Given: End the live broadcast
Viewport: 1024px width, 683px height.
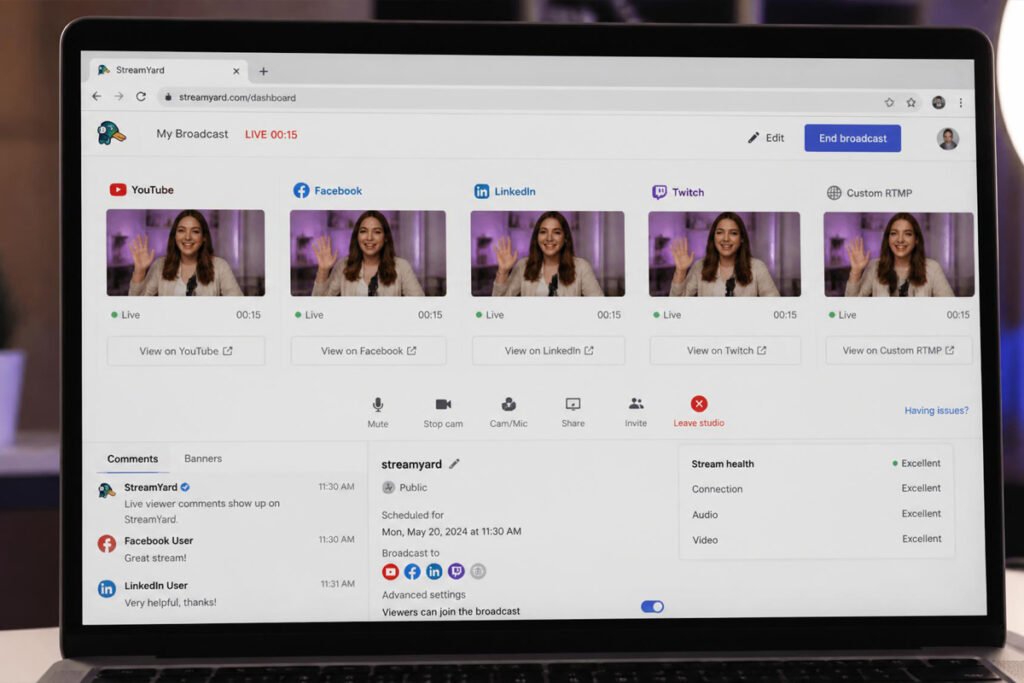Looking at the screenshot, I should tap(852, 138).
